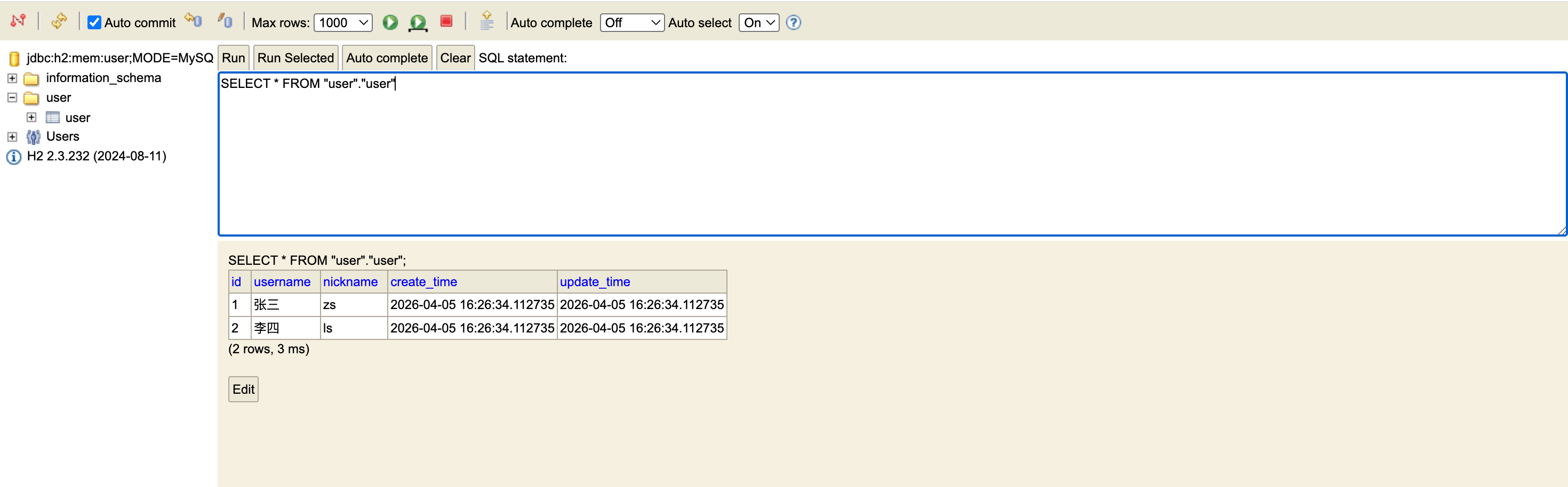Toggle the Auto commit checkbox
Viewport: 1568px width, 487px height.
(94, 22)
